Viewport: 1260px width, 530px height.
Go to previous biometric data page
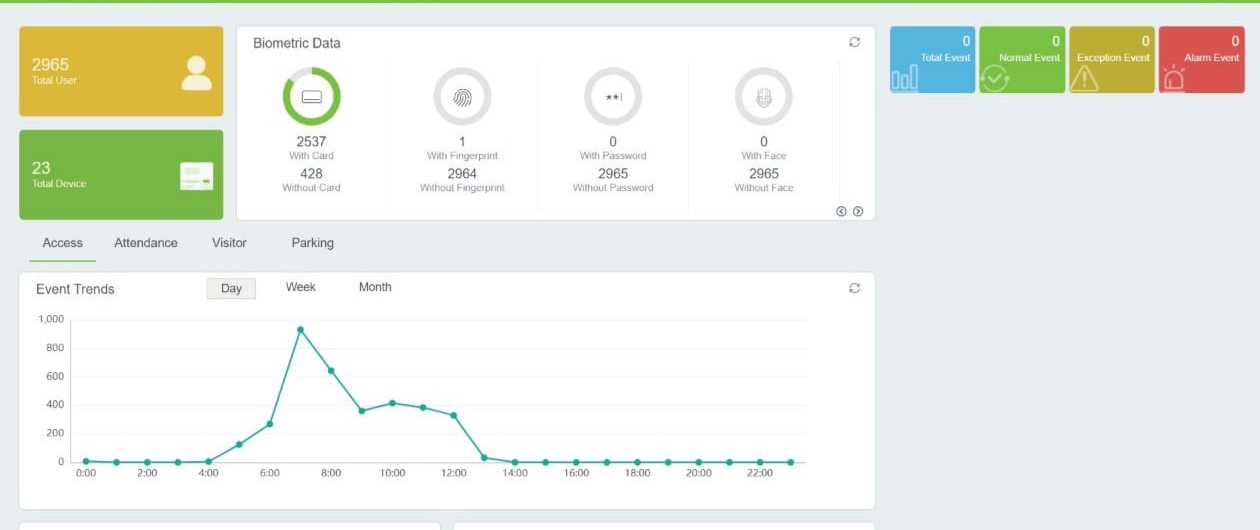click(x=841, y=211)
